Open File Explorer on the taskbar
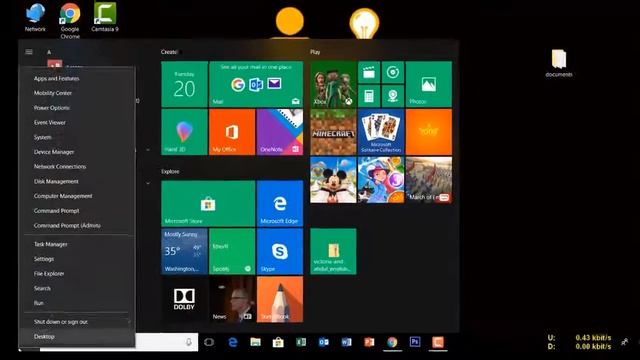Viewport: 640px width, 360px height. coord(256,342)
